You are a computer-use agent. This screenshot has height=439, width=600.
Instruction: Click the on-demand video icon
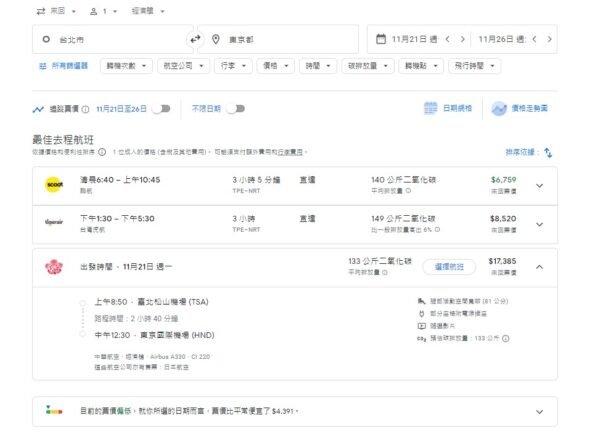(x=421, y=326)
